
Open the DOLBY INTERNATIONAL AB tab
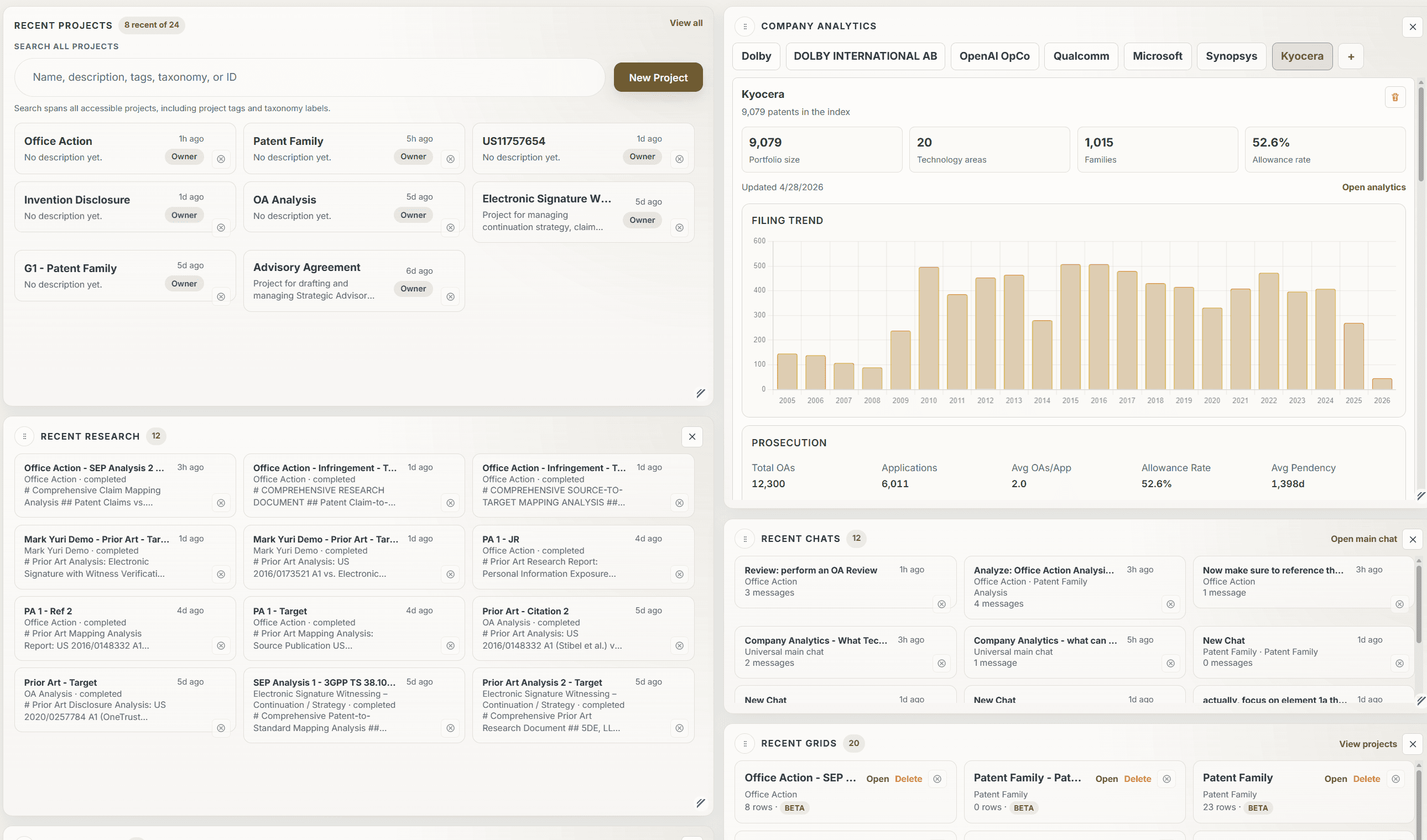[864, 56]
